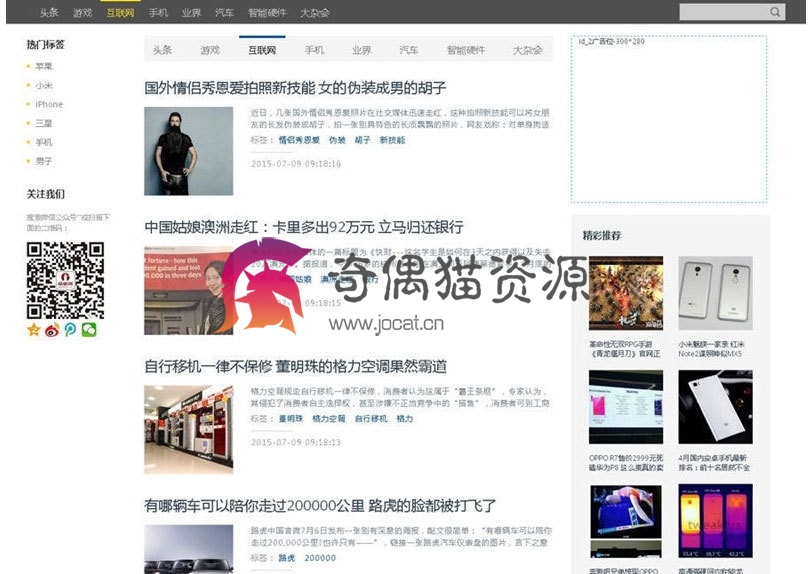Open the 苹果 hot tag

(44, 66)
